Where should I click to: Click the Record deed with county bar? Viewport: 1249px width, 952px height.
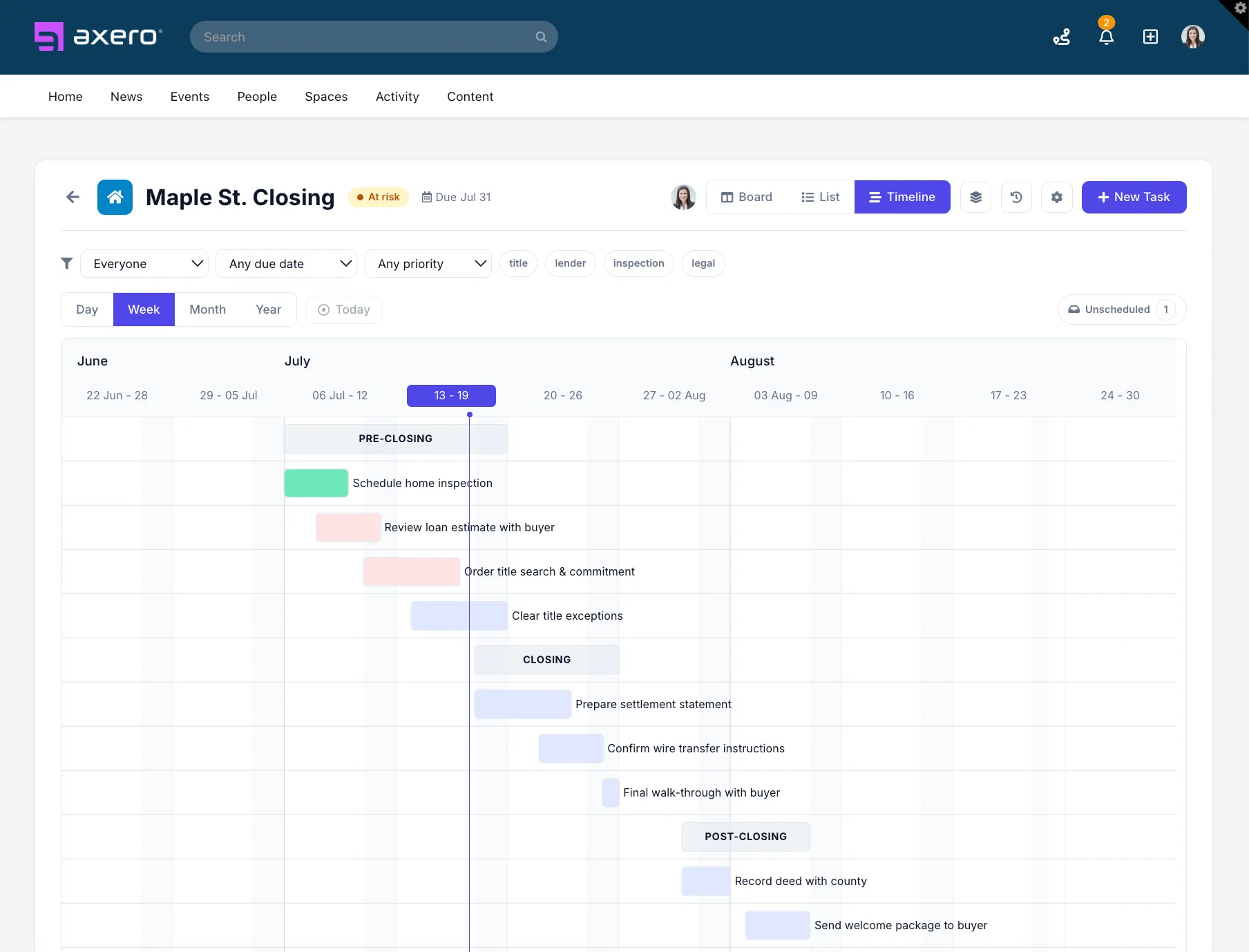[x=705, y=881]
